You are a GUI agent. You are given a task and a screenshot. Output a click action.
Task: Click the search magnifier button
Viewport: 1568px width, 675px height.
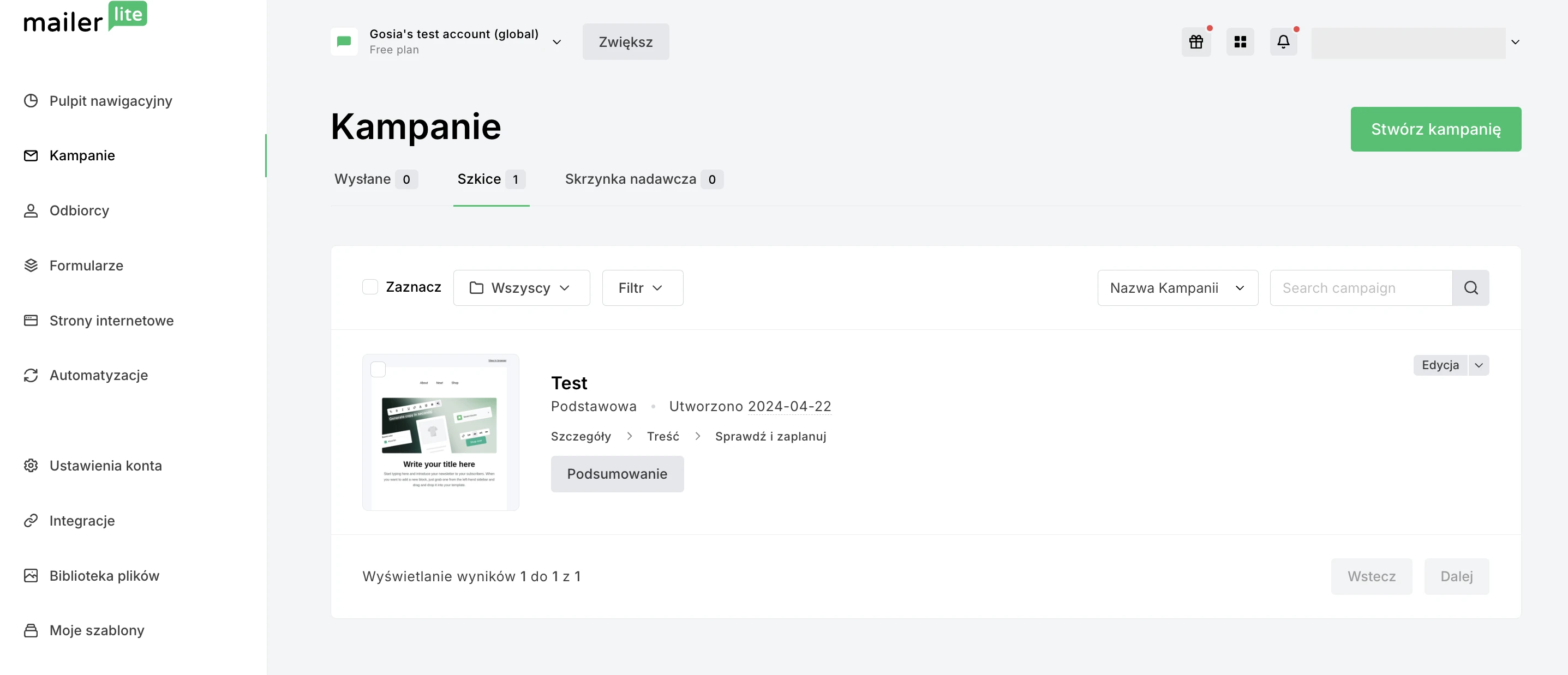1470,288
